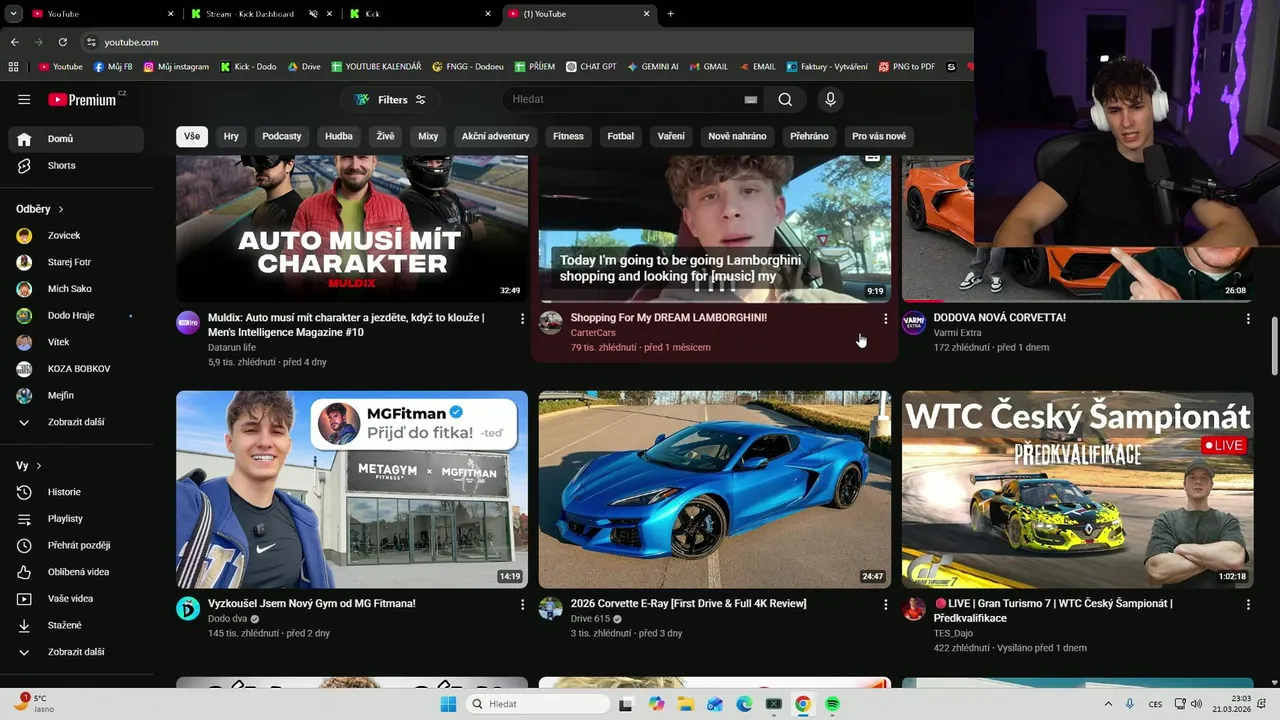Open Stažené in the sidebar

(x=76, y=625)
